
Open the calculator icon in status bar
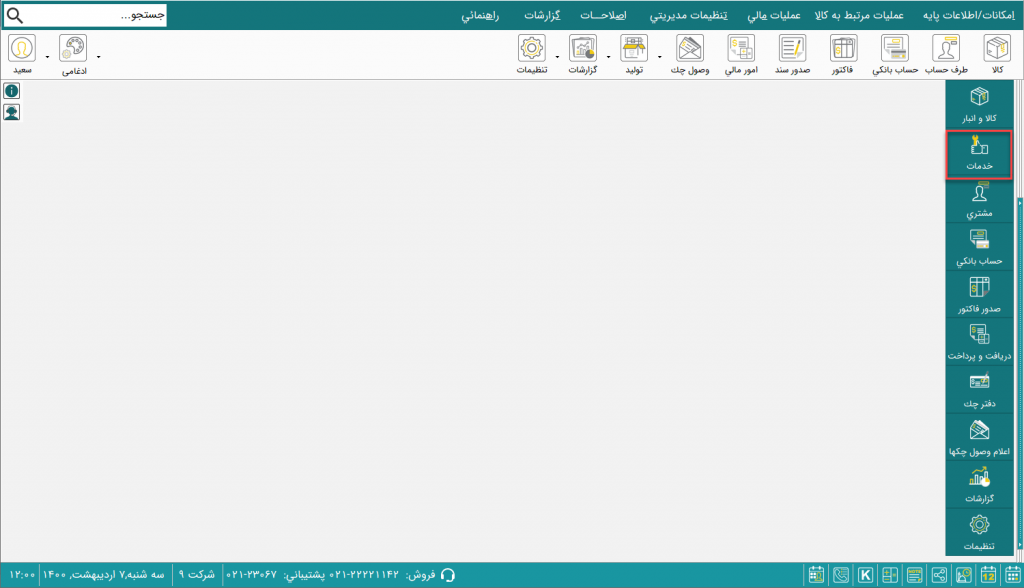click(x=890, y=575)
